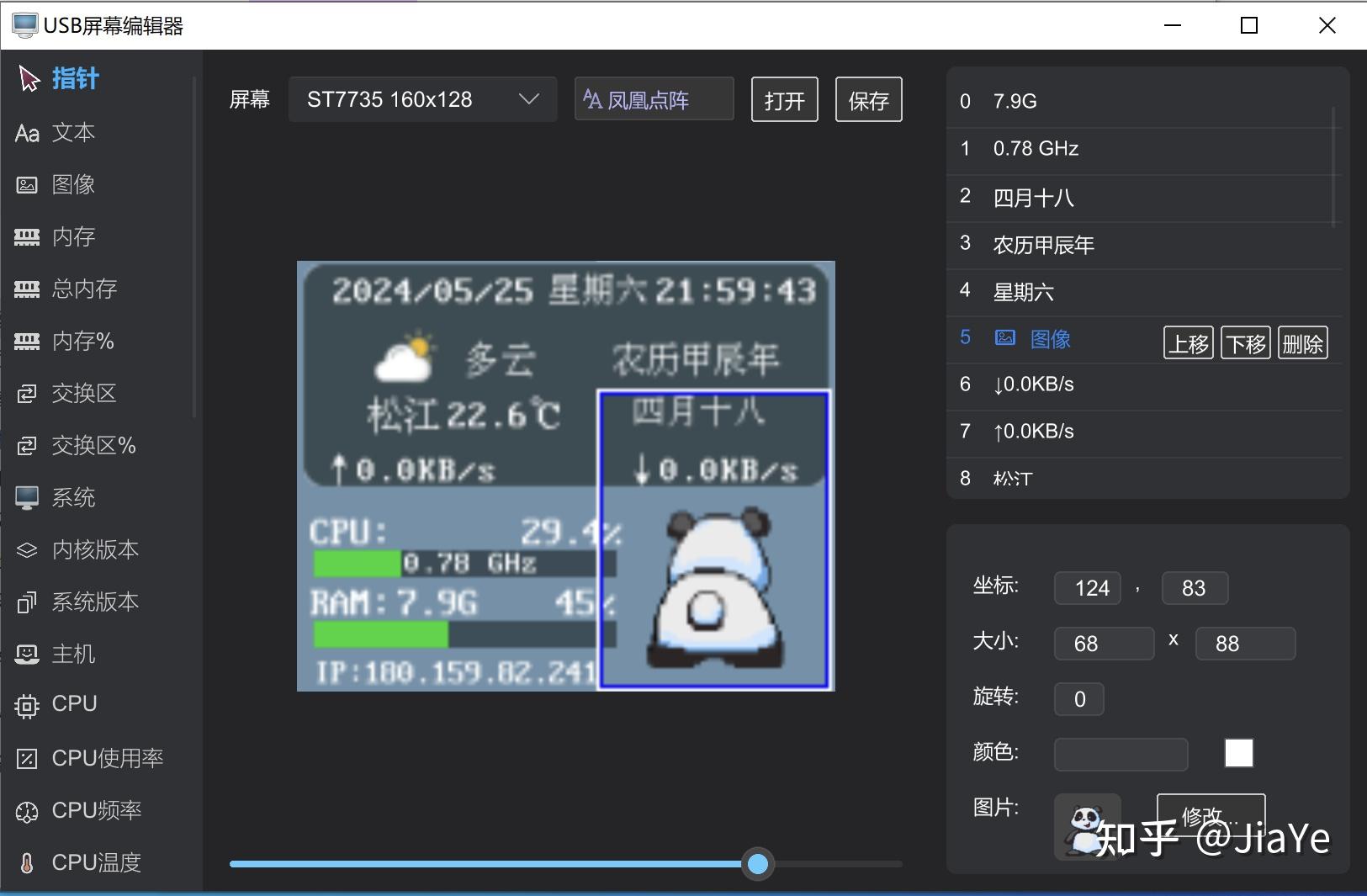
Task: Add the 主机 host widget
Action: (56, 654)
